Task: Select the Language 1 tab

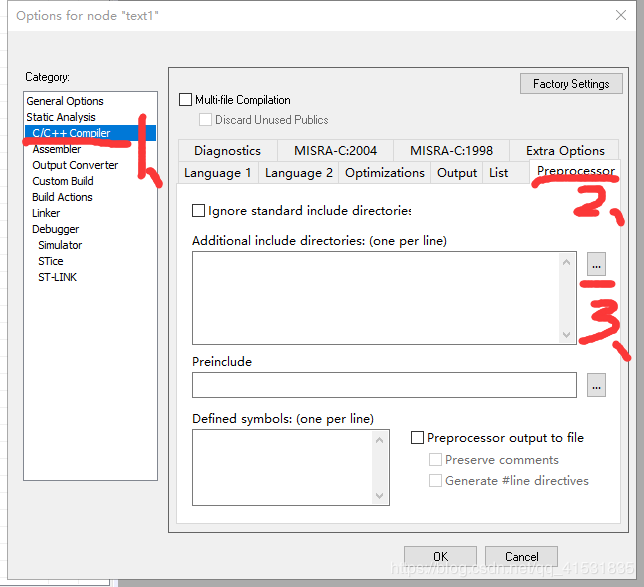Action: click(x=218, y=173)
